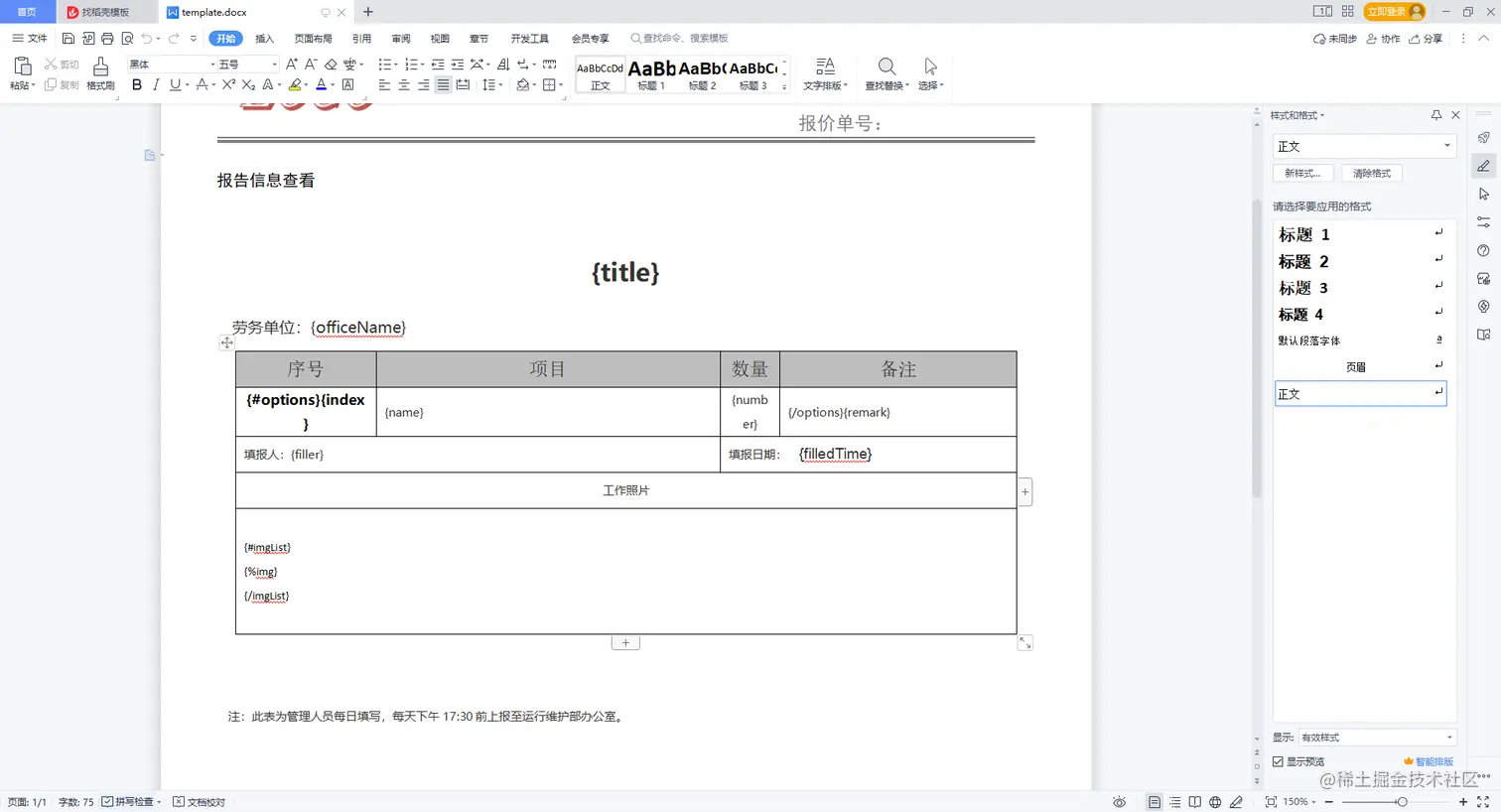Click the Align Left icon
The width and height of the screenshot is (1501, 812).
coord(384,85)
